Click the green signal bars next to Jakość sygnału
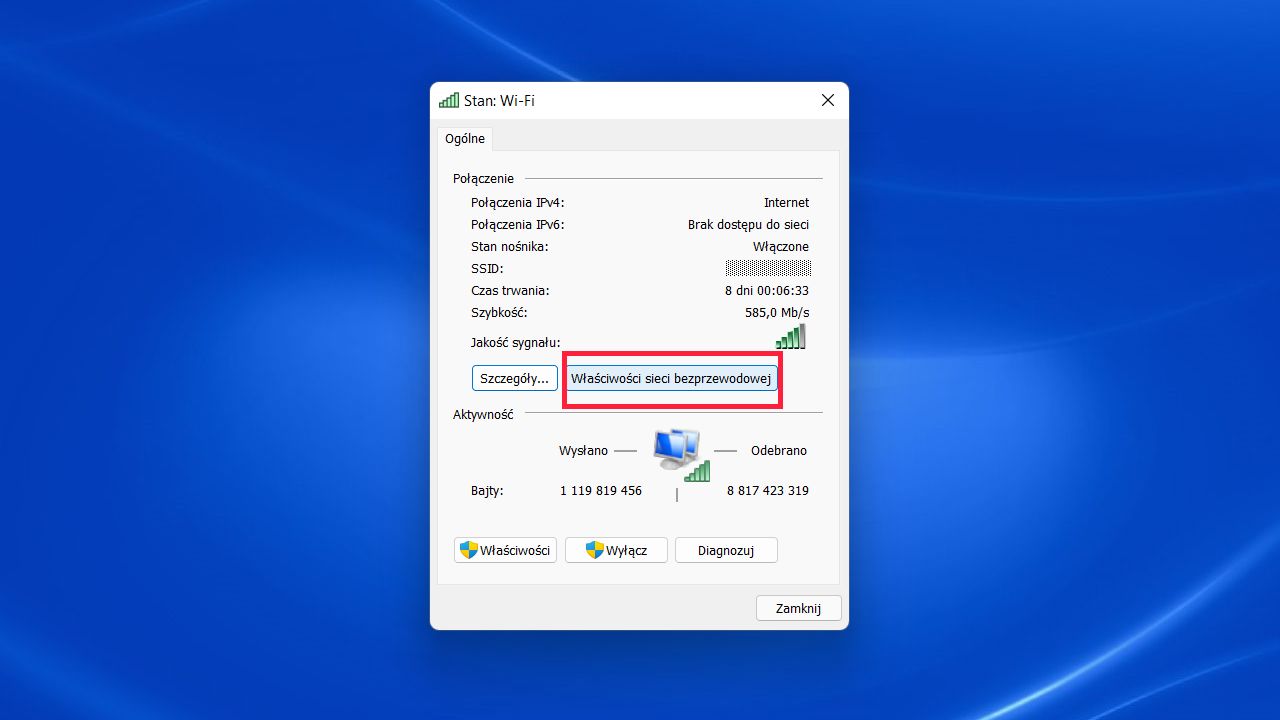Screen dimensions: 1280x720 coord(791,337)
